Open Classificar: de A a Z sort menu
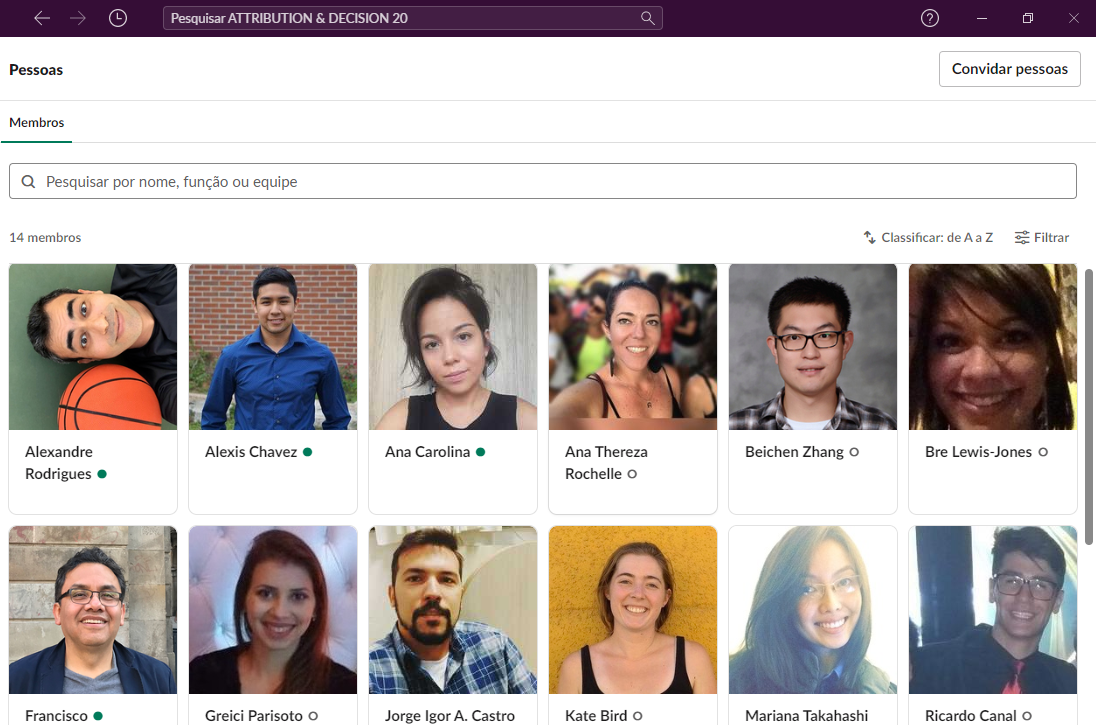 pos(928,238)
